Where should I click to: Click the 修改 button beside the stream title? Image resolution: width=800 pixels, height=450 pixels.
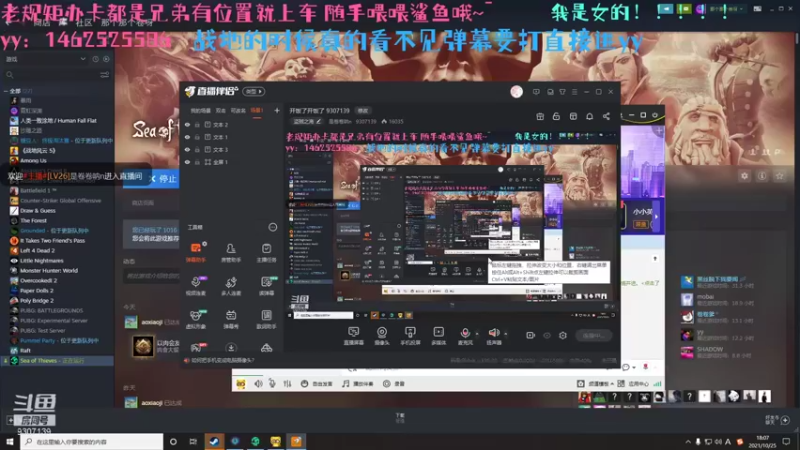click(363, 110)
